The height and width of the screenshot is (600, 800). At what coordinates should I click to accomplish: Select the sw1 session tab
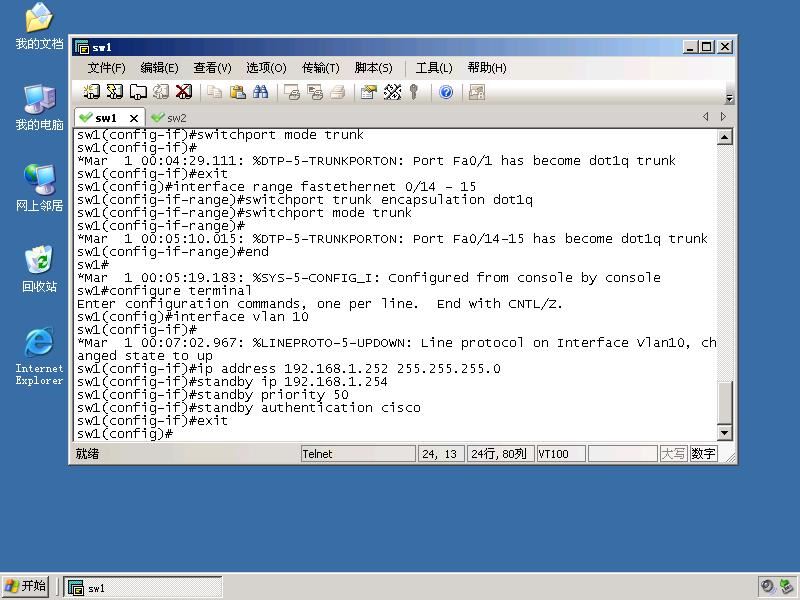pyautogui.click(x=106, y=118)
